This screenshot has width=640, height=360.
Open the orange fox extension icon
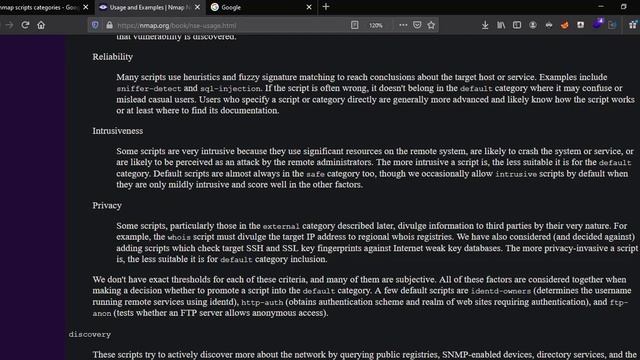(x=564, y=25)
